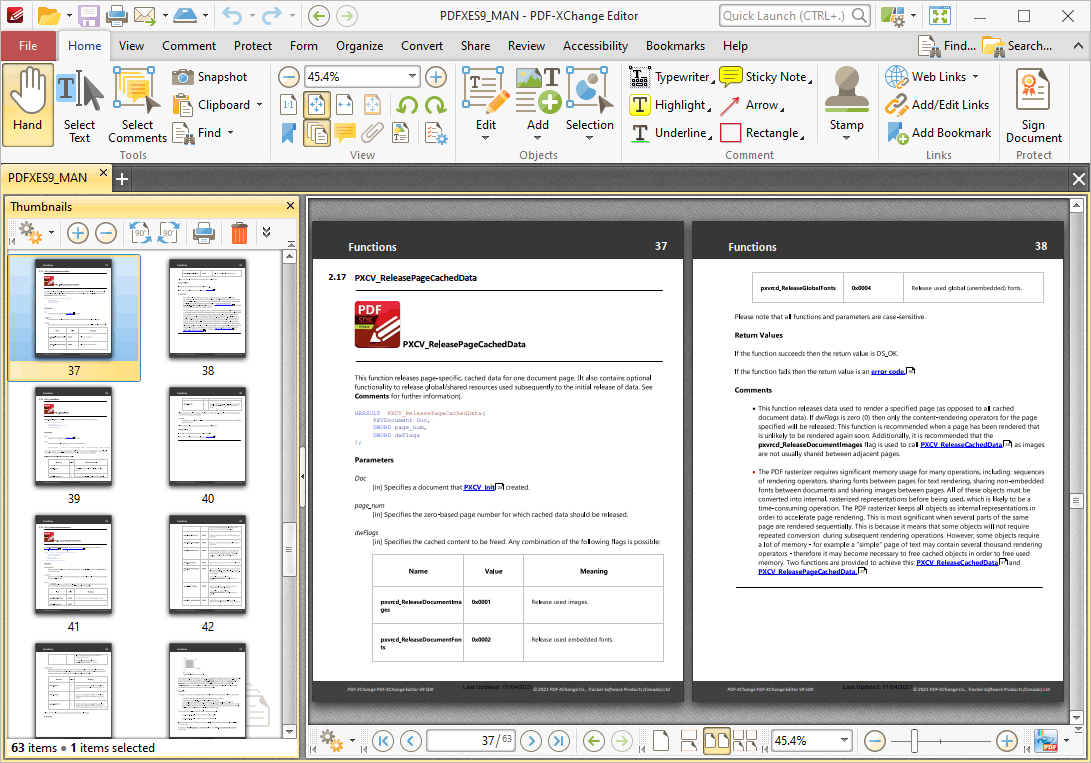
Task: Open the Bookmarks menu
Action: point(675,46)
